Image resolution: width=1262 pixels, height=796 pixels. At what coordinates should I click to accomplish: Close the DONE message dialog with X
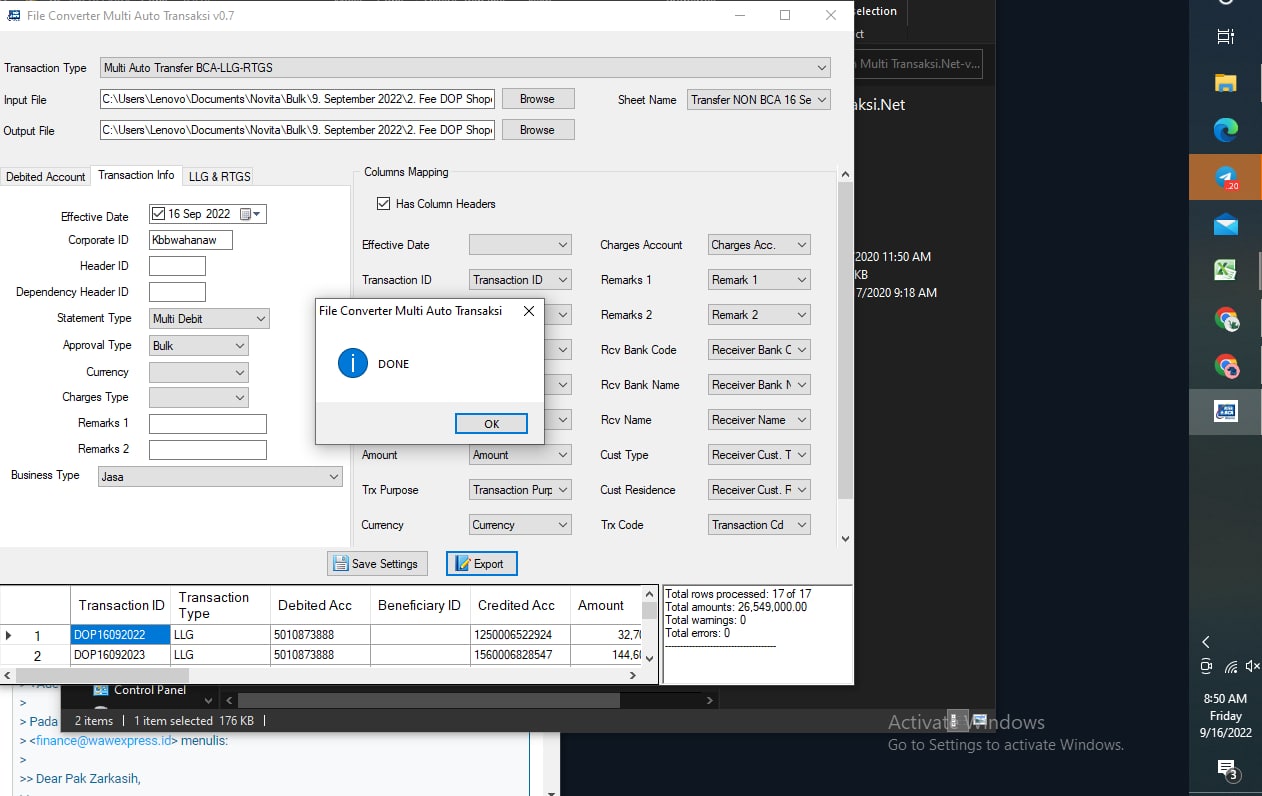(x=529, y=311)
